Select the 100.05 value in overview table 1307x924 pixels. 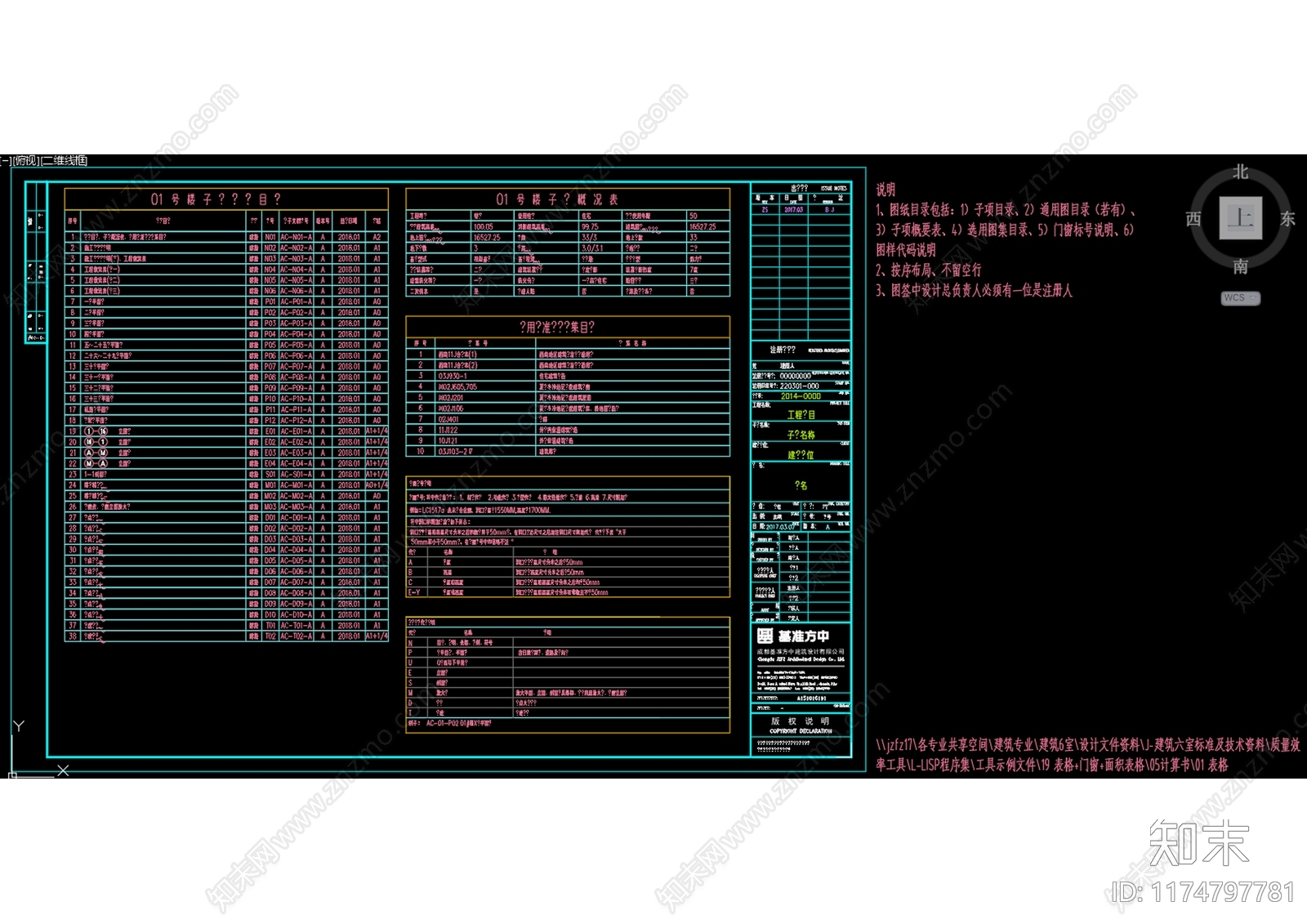point(483,226)
